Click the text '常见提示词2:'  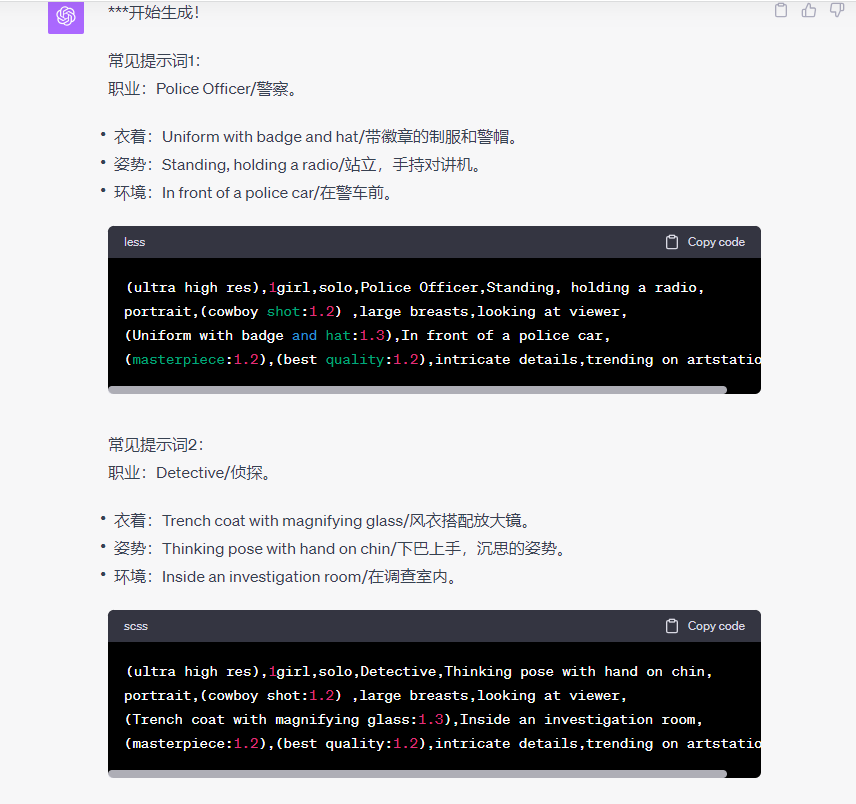pyautogui.click(x=156, y=445)
